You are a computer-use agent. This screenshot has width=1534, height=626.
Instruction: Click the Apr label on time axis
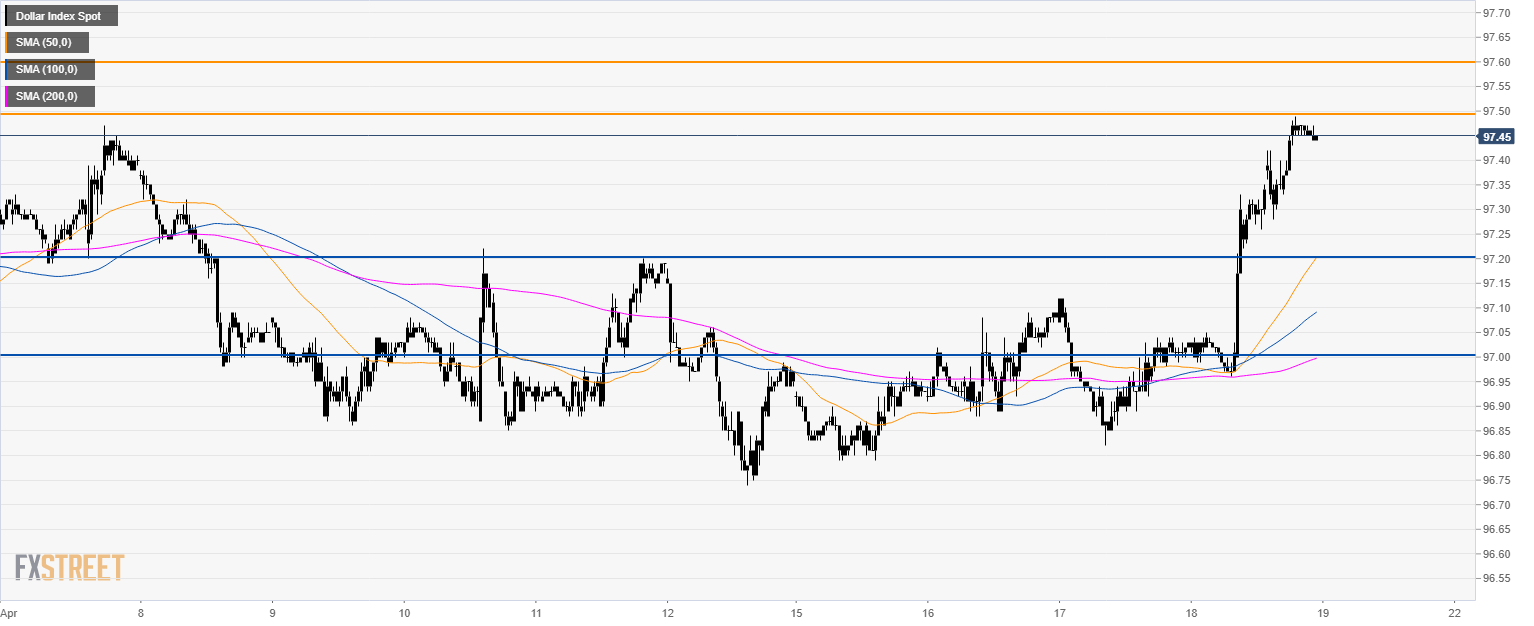coord(9,610)
